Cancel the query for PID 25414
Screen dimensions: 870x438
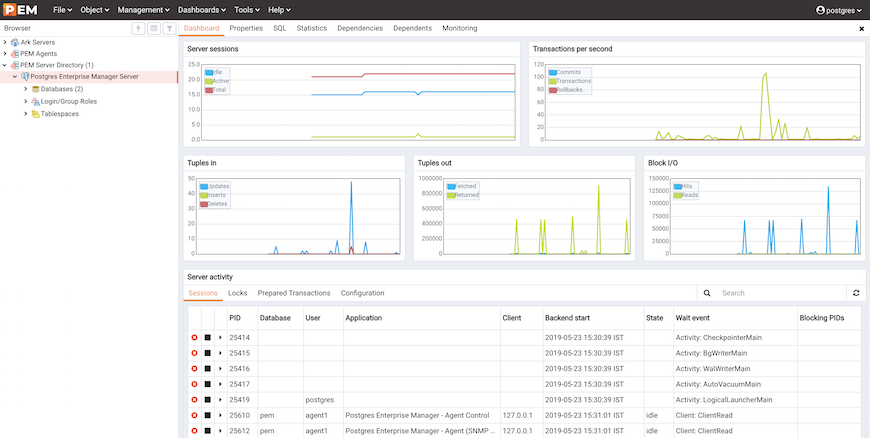coord(194,338)
